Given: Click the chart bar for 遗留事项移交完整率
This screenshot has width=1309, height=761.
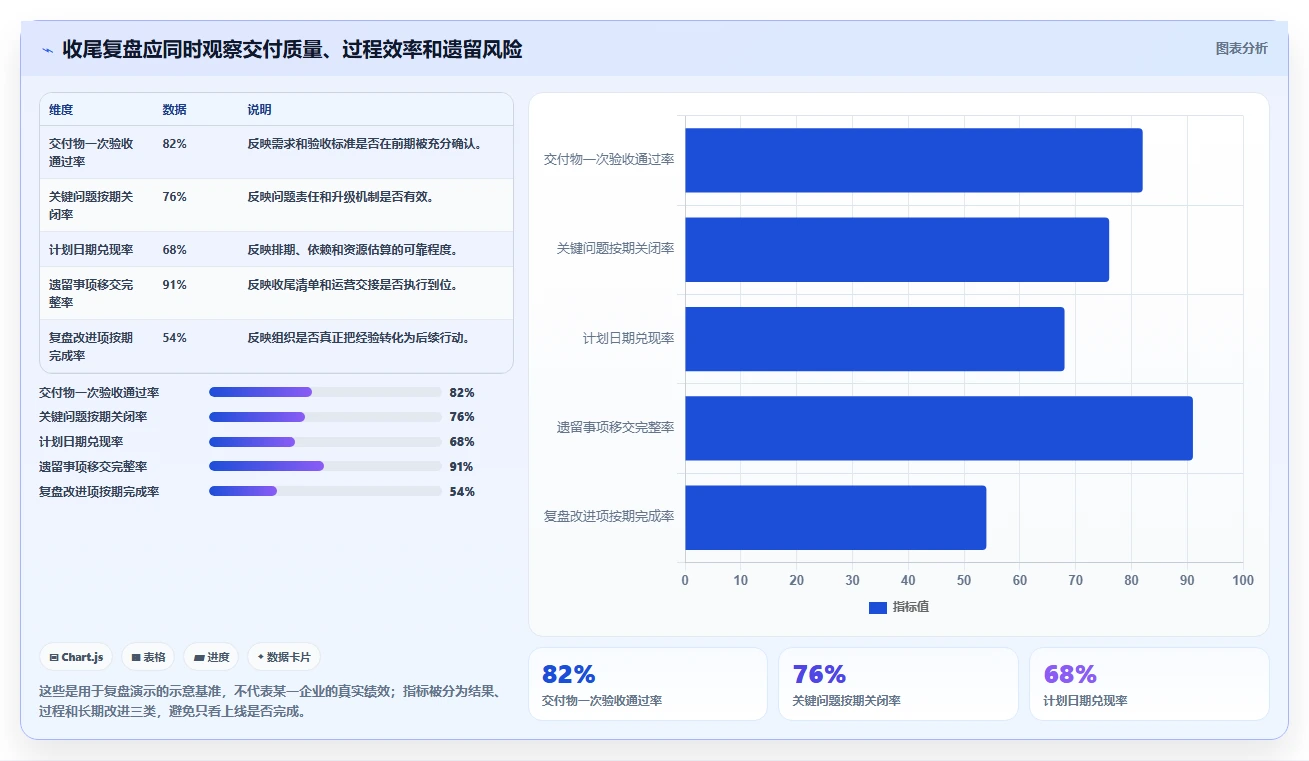Looking at the screenshot, I should coord(939,428).
